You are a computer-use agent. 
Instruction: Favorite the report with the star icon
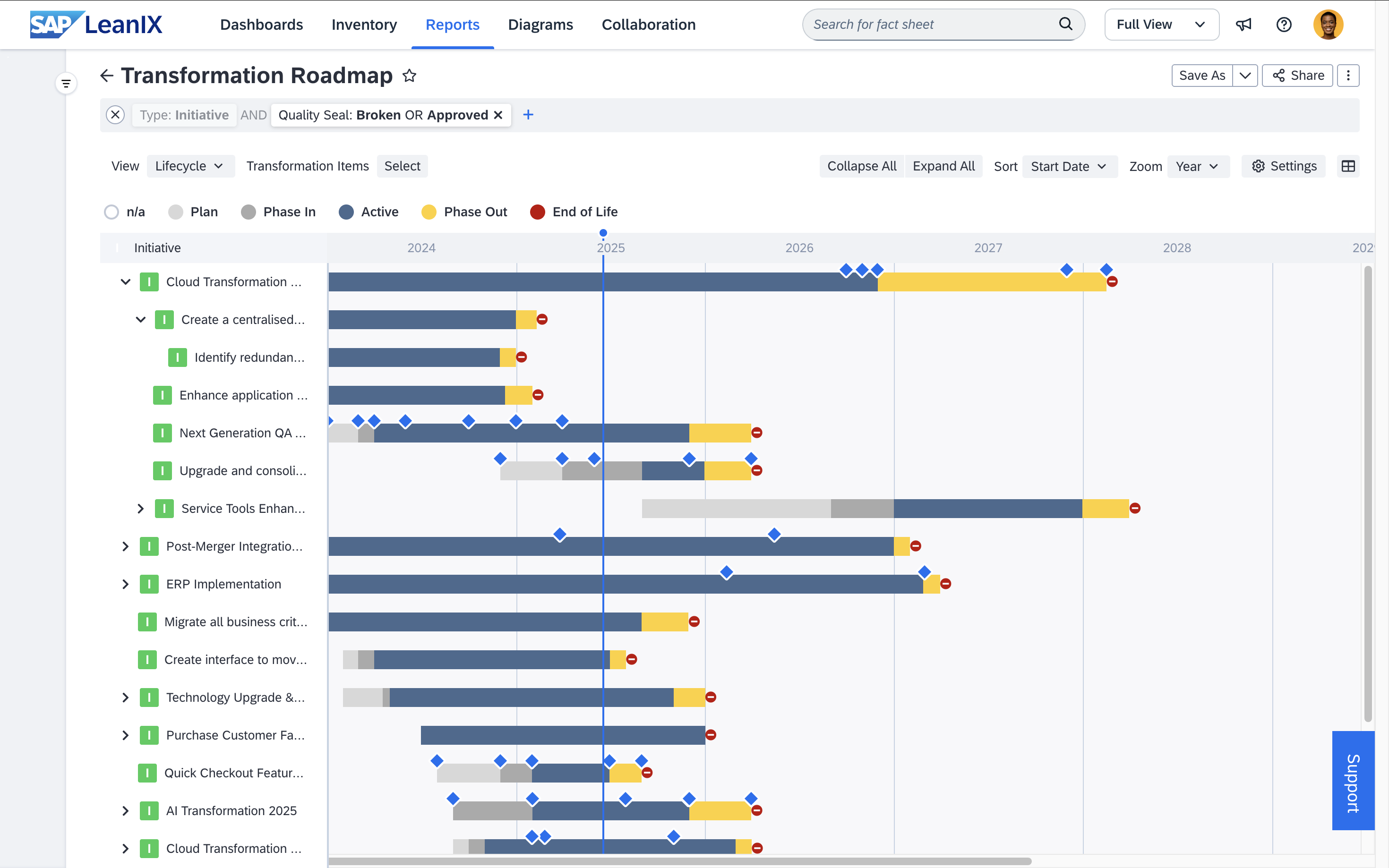coord(409,76)
